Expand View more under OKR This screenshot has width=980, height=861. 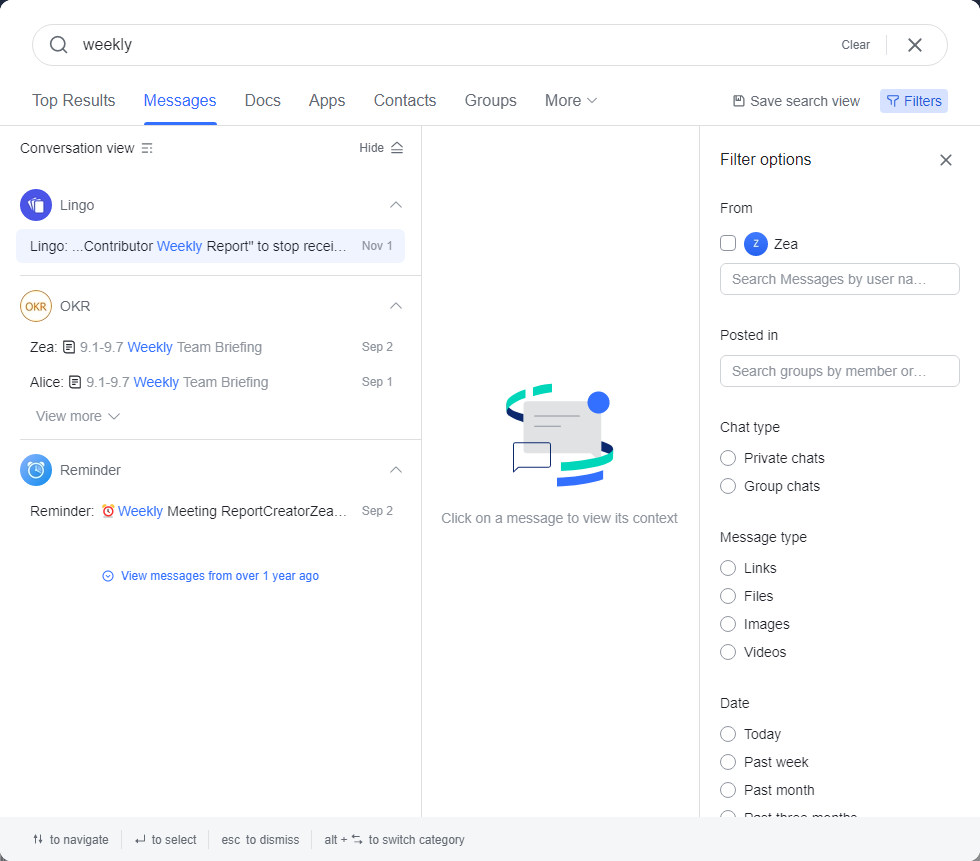pos(78,416)
